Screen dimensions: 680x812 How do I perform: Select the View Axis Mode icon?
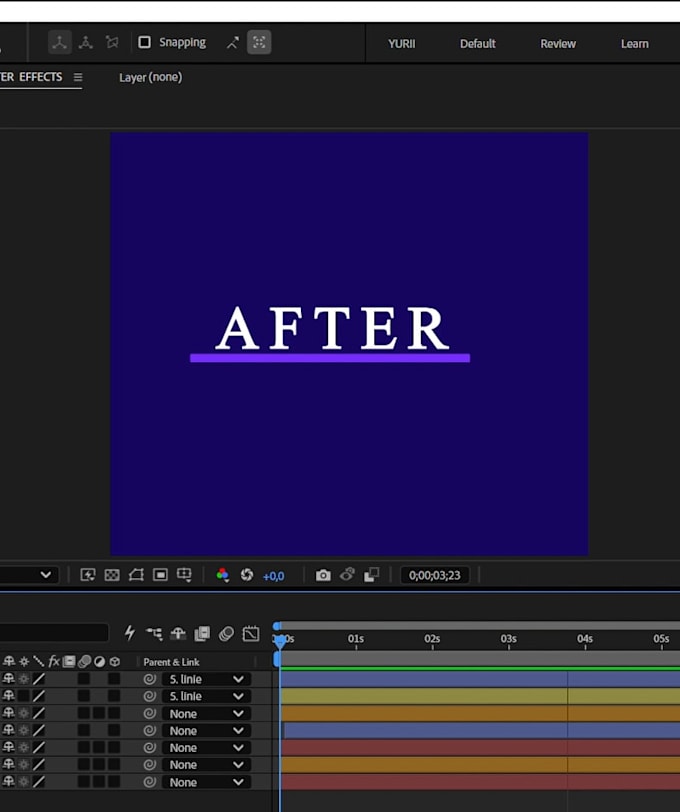click(112, 42)
